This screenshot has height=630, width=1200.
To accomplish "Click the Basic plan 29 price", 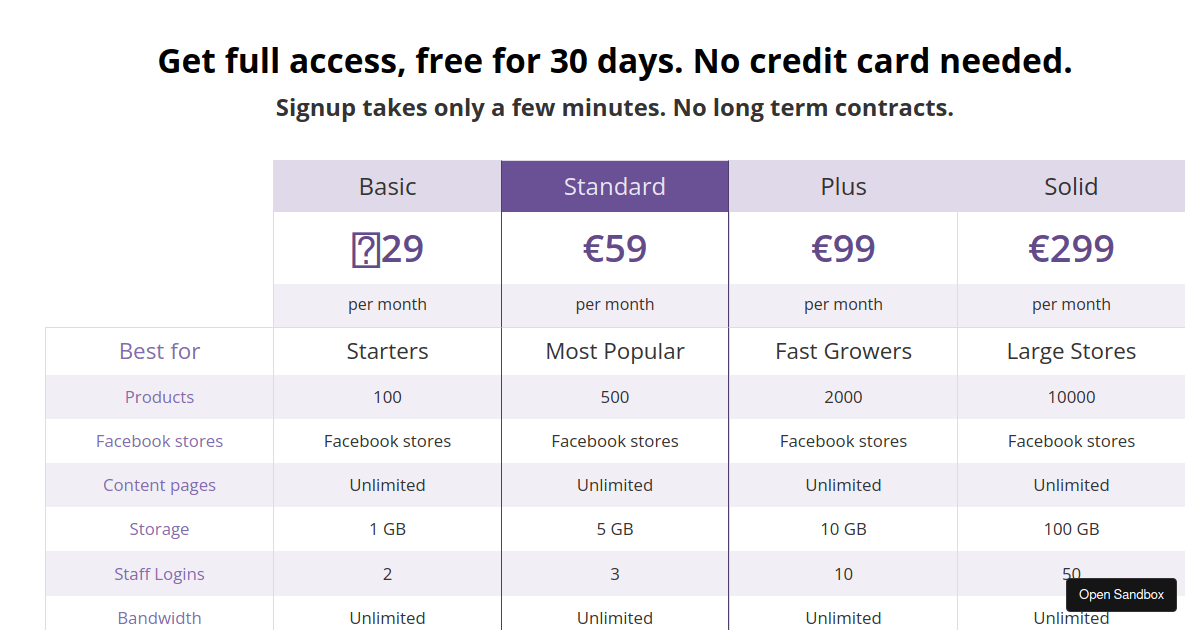I will pos(387,249).
